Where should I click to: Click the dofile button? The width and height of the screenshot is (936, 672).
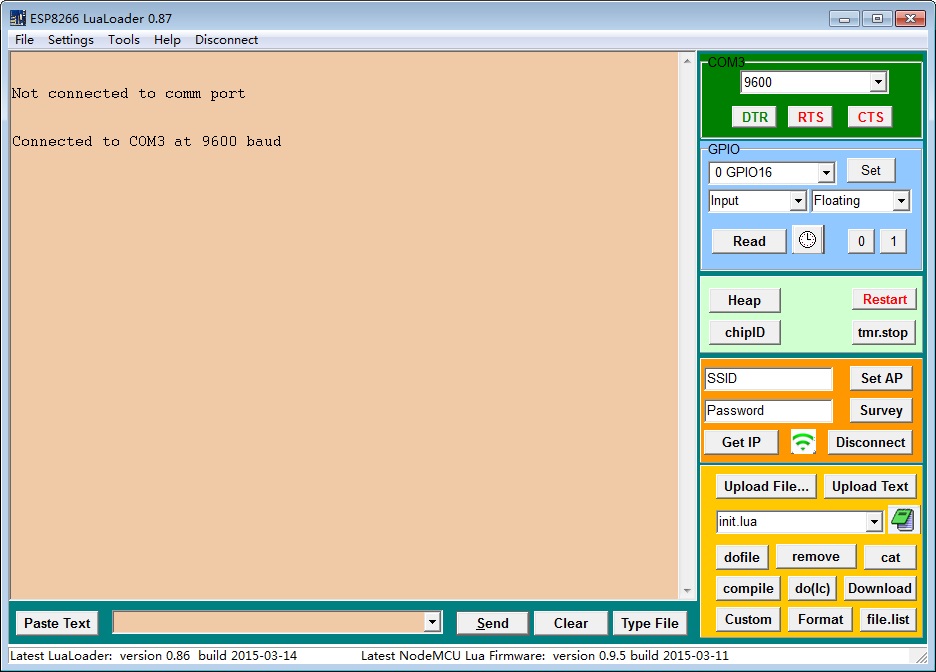(741, 557)
